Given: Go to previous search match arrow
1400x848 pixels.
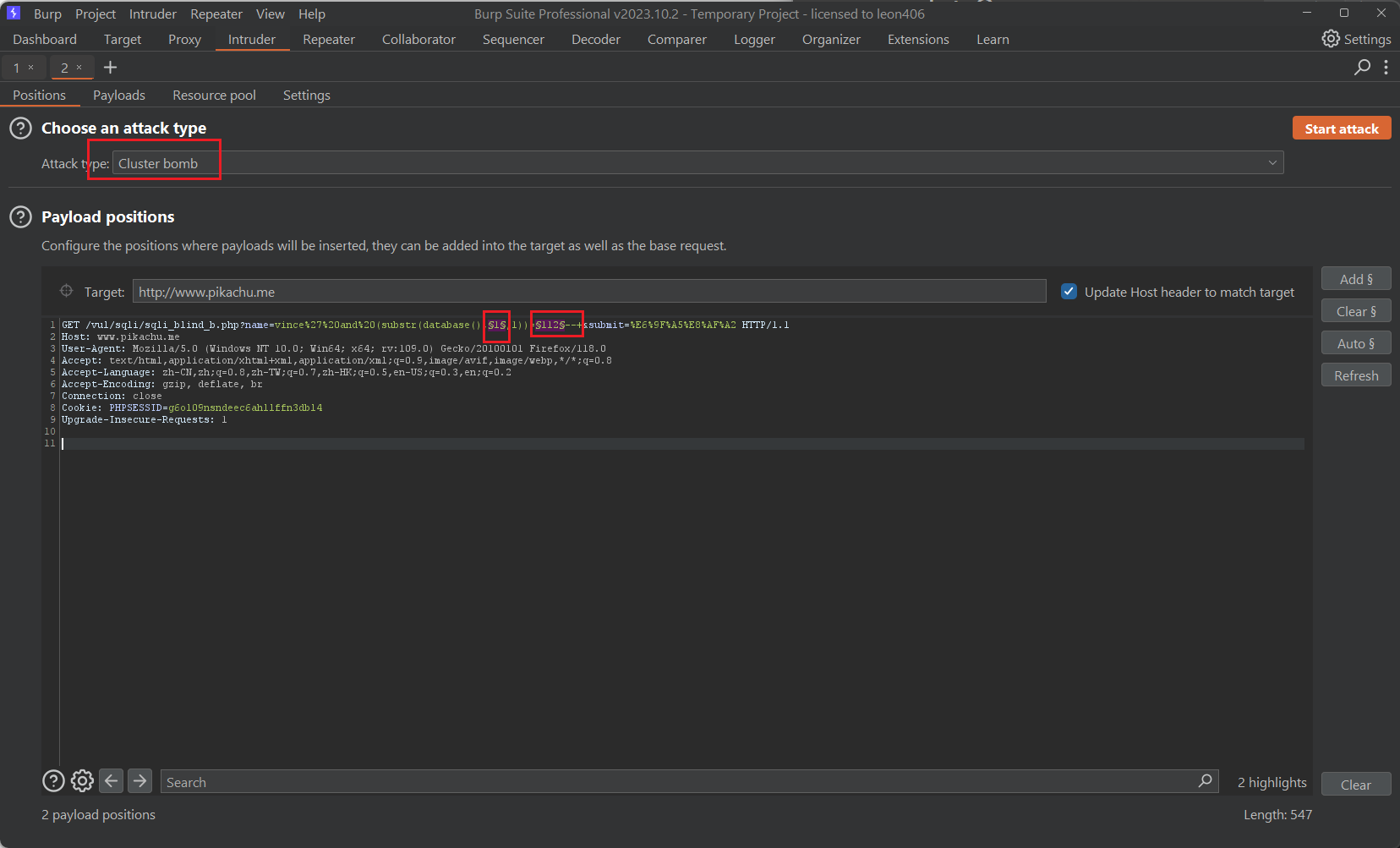Looking at the screenshot, I should tap(111, 780).
